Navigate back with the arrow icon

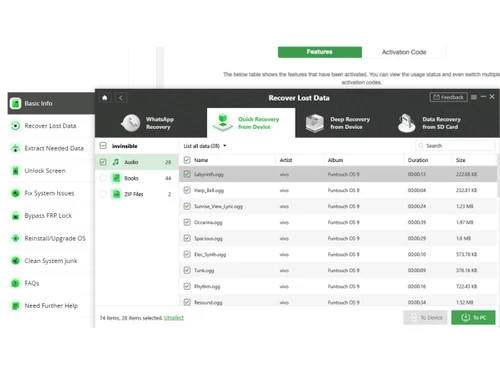coord(121,98)
